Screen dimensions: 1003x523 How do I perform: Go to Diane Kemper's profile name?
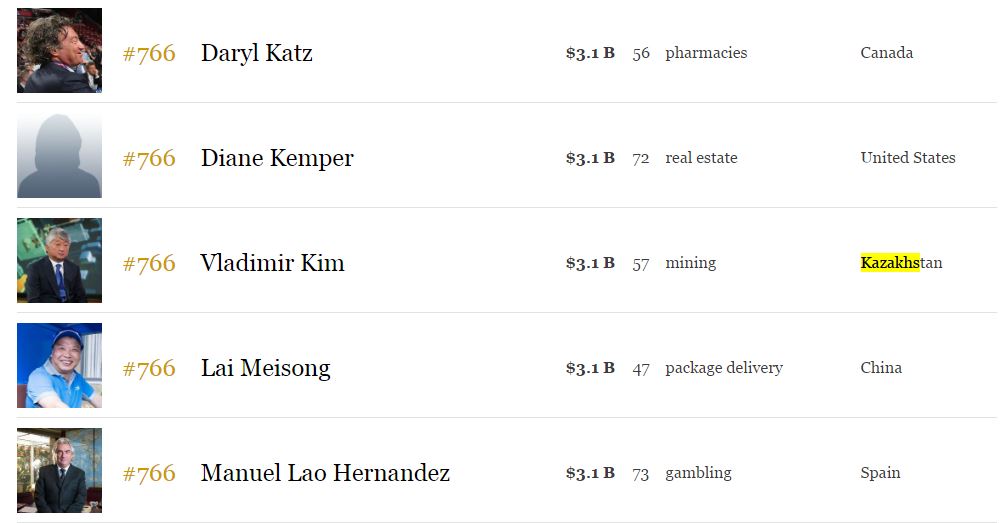coord(277,158)
